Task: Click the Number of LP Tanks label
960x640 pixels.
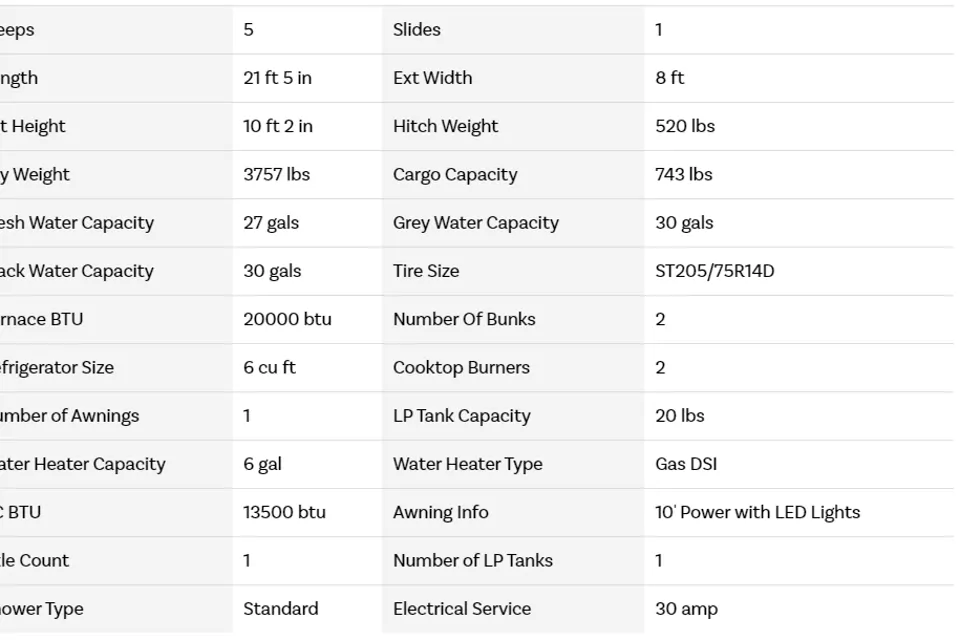Action: 472,561
